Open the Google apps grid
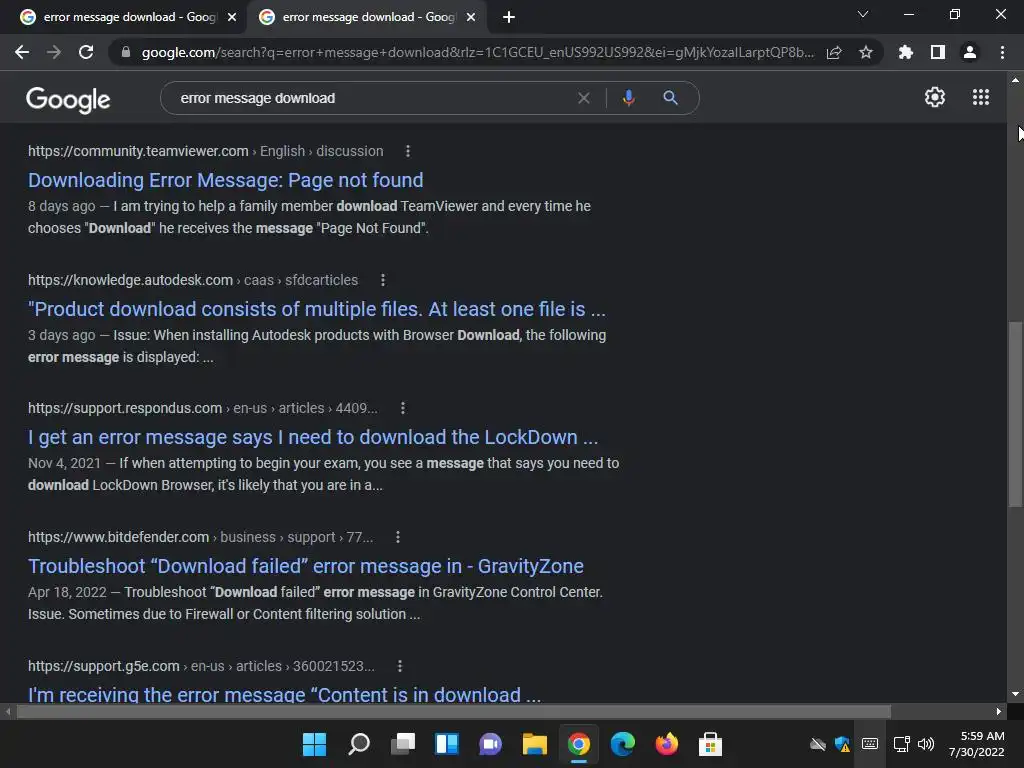Screen dimensions: 1024x768 pyautogui.click(x=981, y=97)
